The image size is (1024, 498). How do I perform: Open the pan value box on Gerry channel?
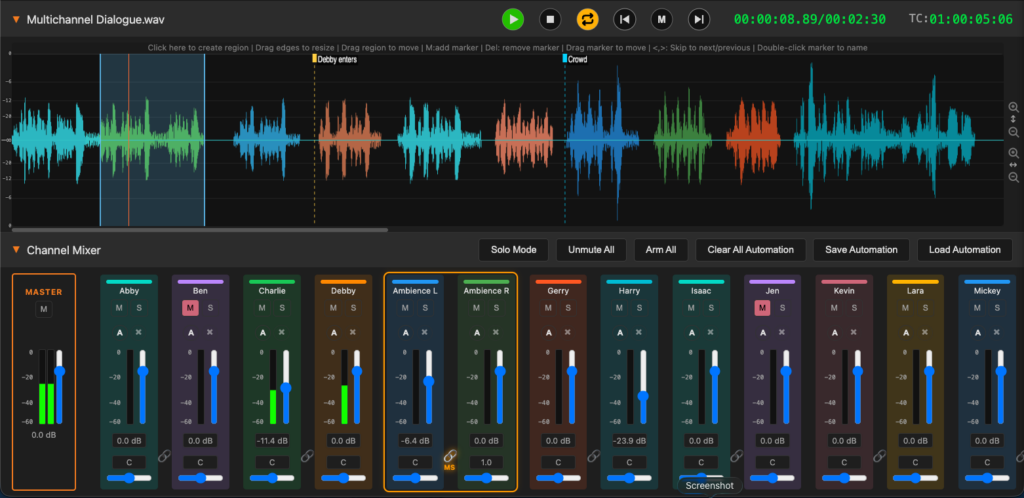[558, 462]
